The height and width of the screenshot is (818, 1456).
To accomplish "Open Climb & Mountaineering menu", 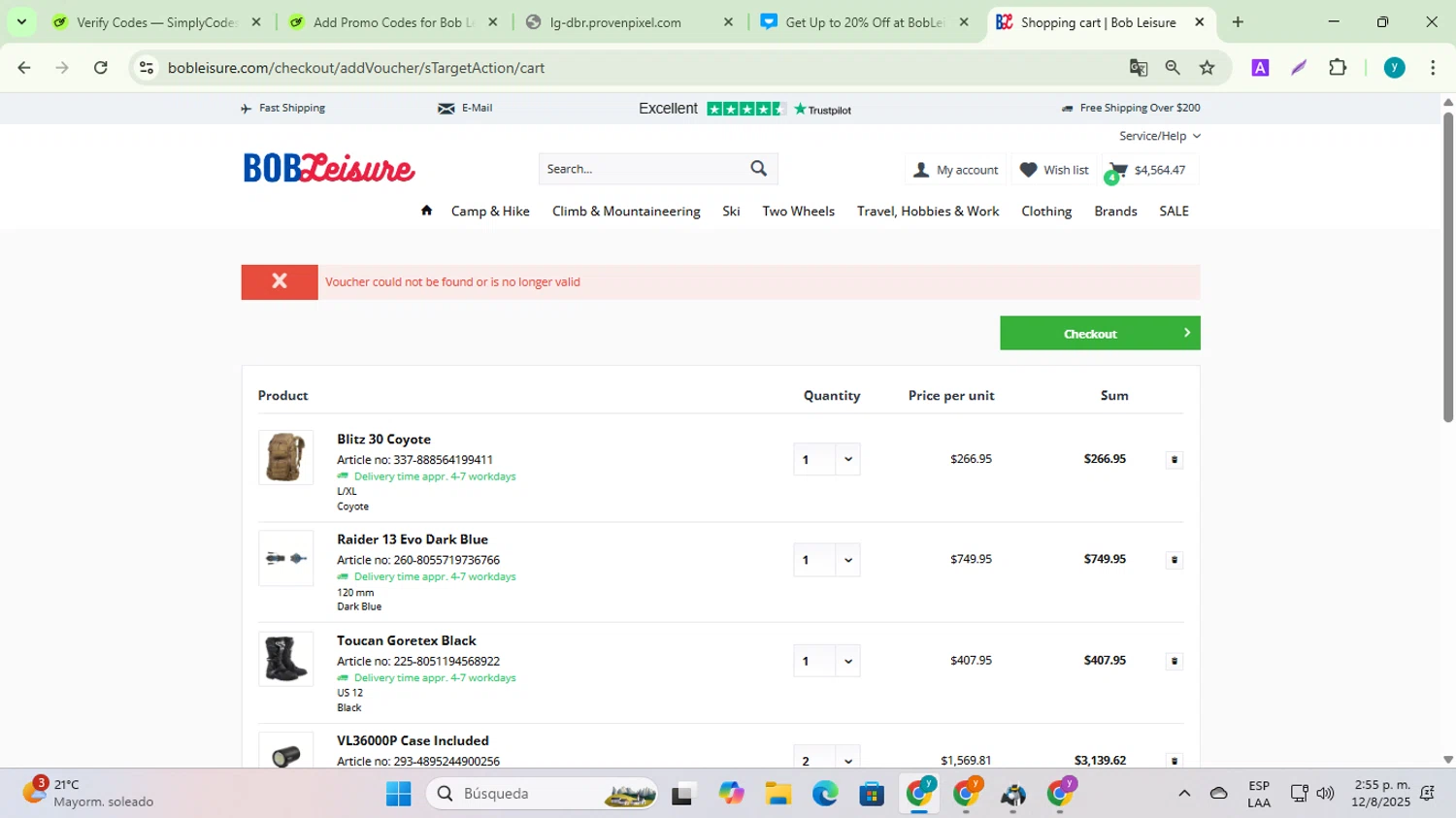I will coord(626,211).
